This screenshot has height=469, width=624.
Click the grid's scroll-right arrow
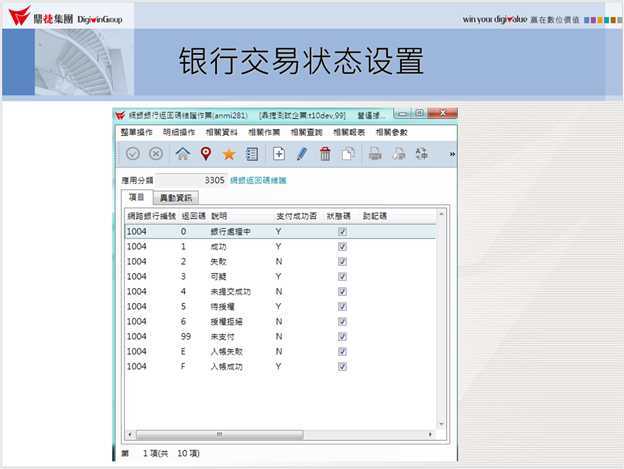(x=430, y=434)
